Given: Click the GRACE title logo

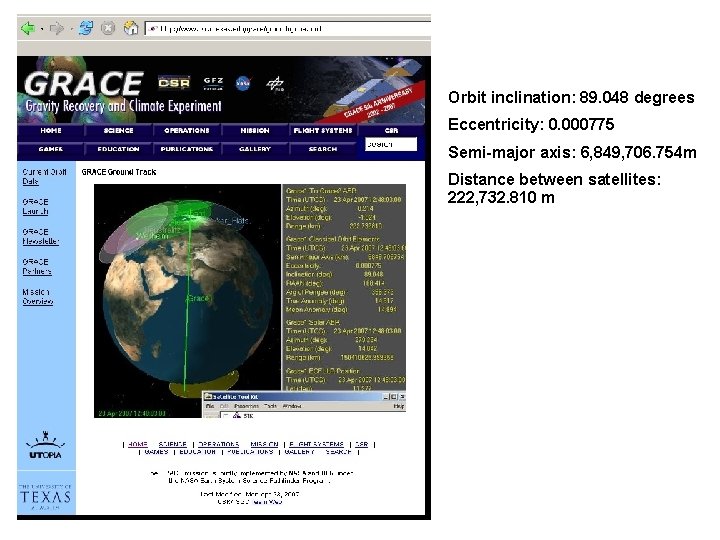Looking at the screenshot, I should point(84,84).
